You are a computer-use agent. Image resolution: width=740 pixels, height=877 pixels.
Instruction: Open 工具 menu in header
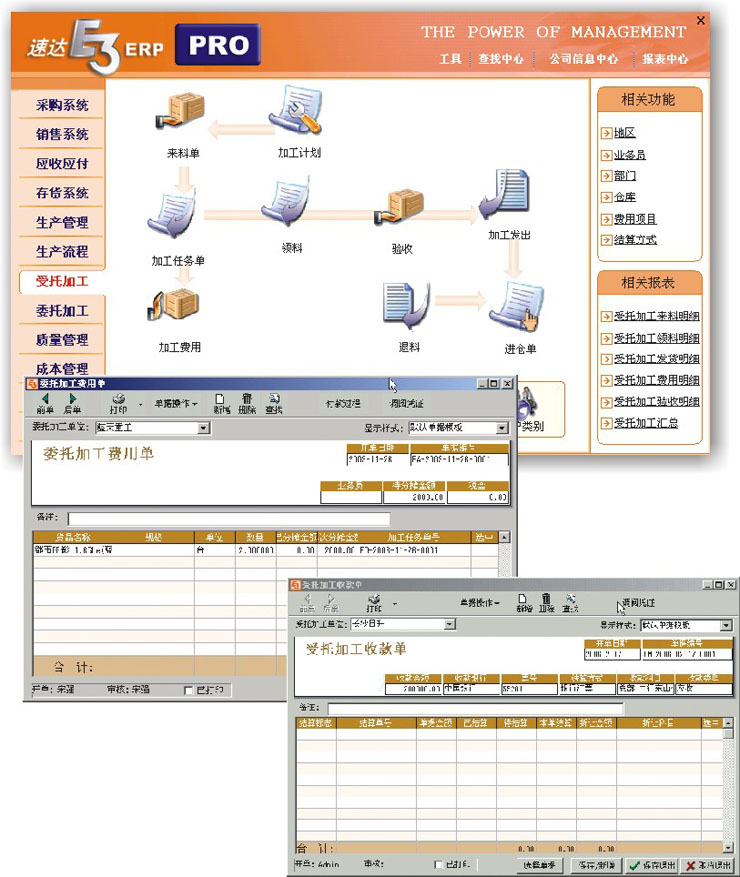[x=450, y=59]
